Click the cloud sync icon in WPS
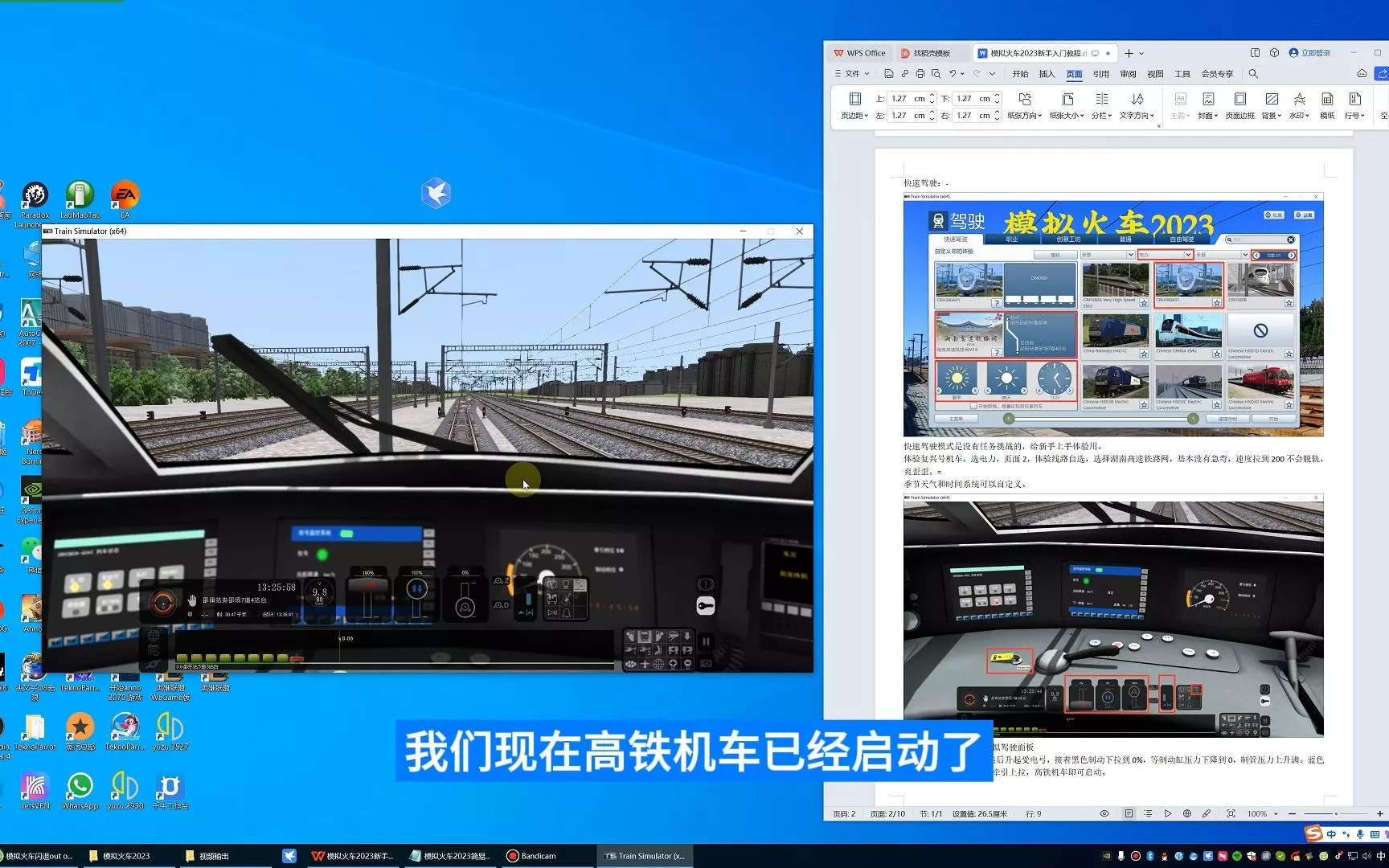The height and width of the screenshot is (868, 1389). 1362,74
